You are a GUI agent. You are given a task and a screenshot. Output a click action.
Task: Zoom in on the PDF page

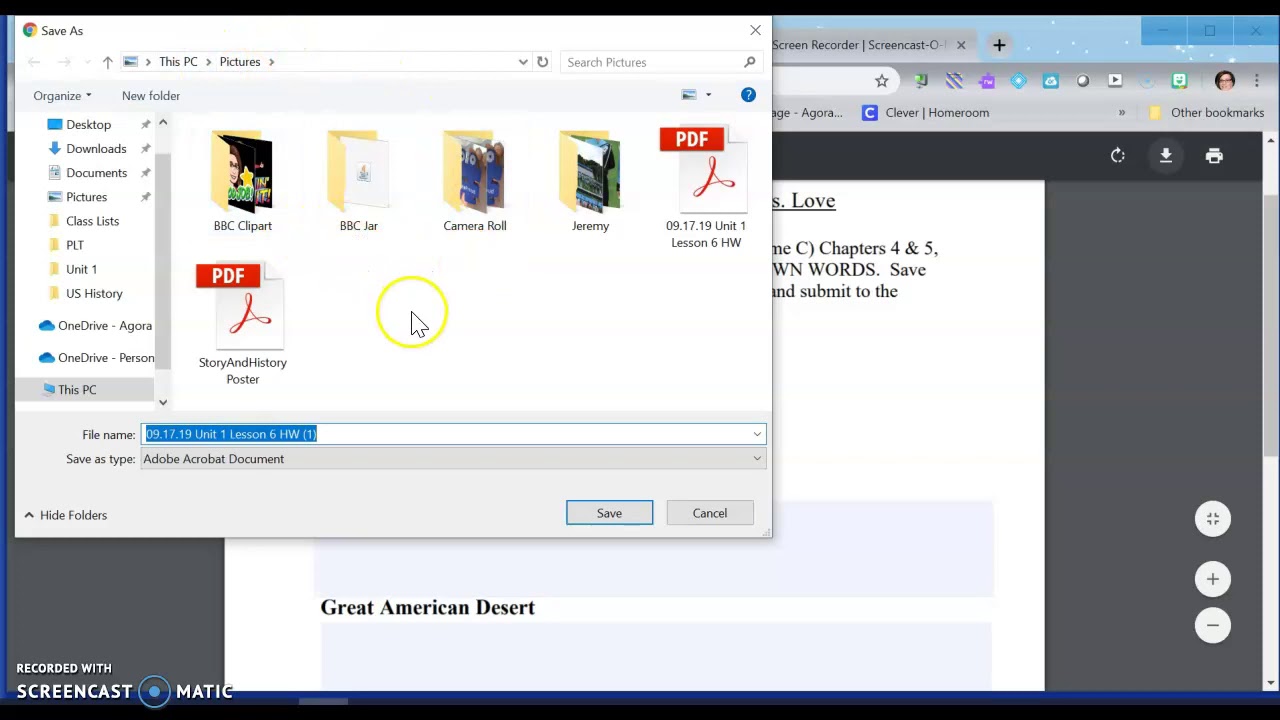pyautogui.click(x=1213, y=579)
